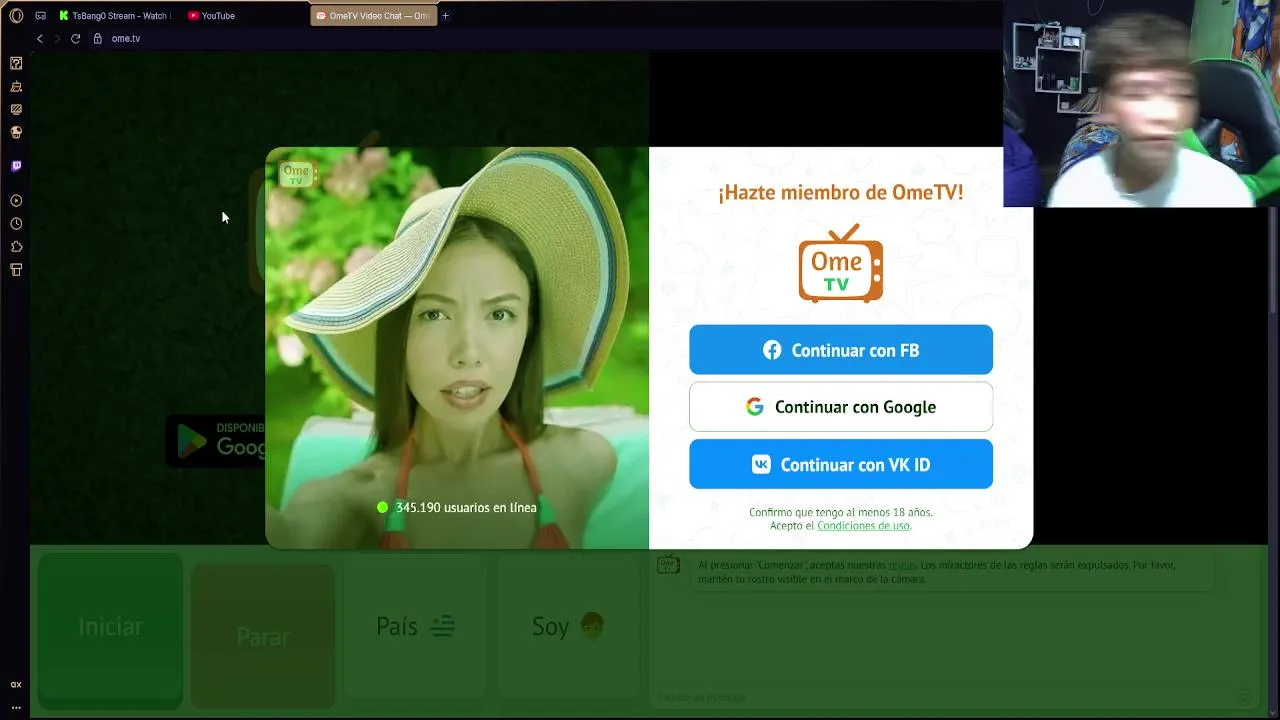Image resolution: width=1280 pixels, height=720 pixels.
Task: View site security padlock info
Action: (98, 38)
